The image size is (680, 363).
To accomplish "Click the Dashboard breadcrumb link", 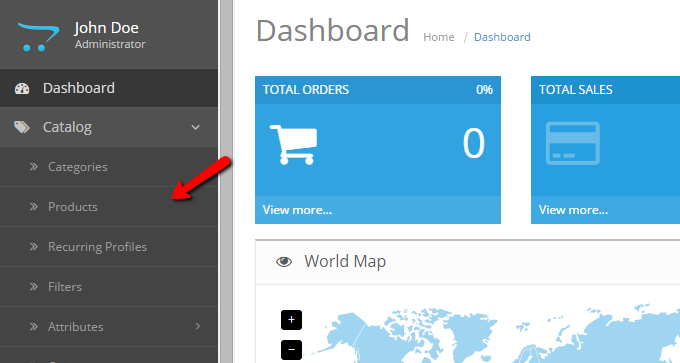I will [x=502, y=37].
